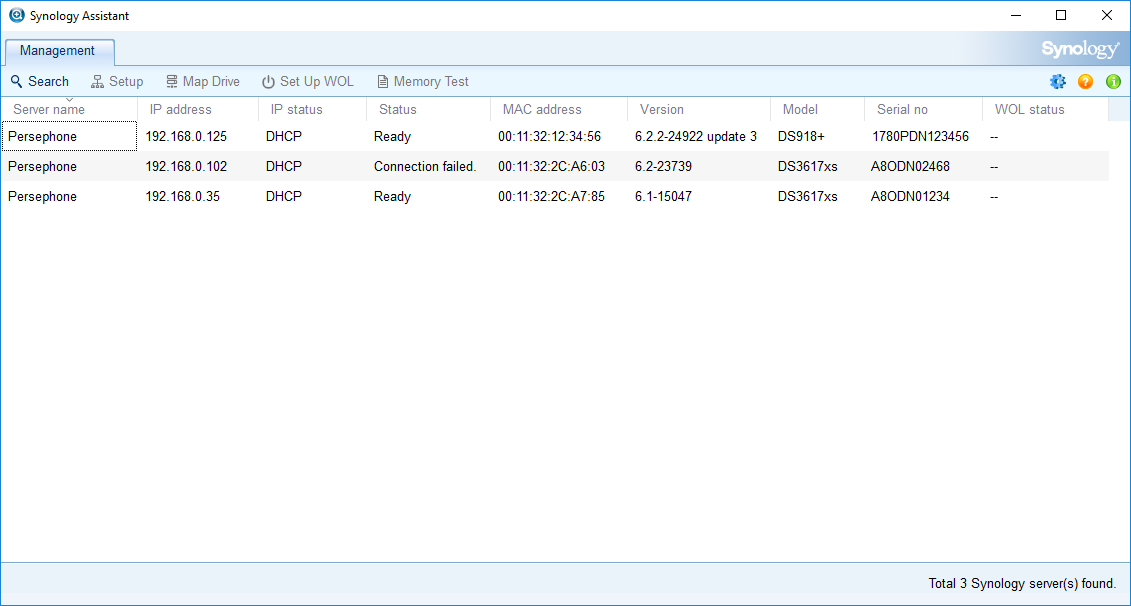Click the Set Up WOL power button
The image size is (1131, 606).
(308, 82)
